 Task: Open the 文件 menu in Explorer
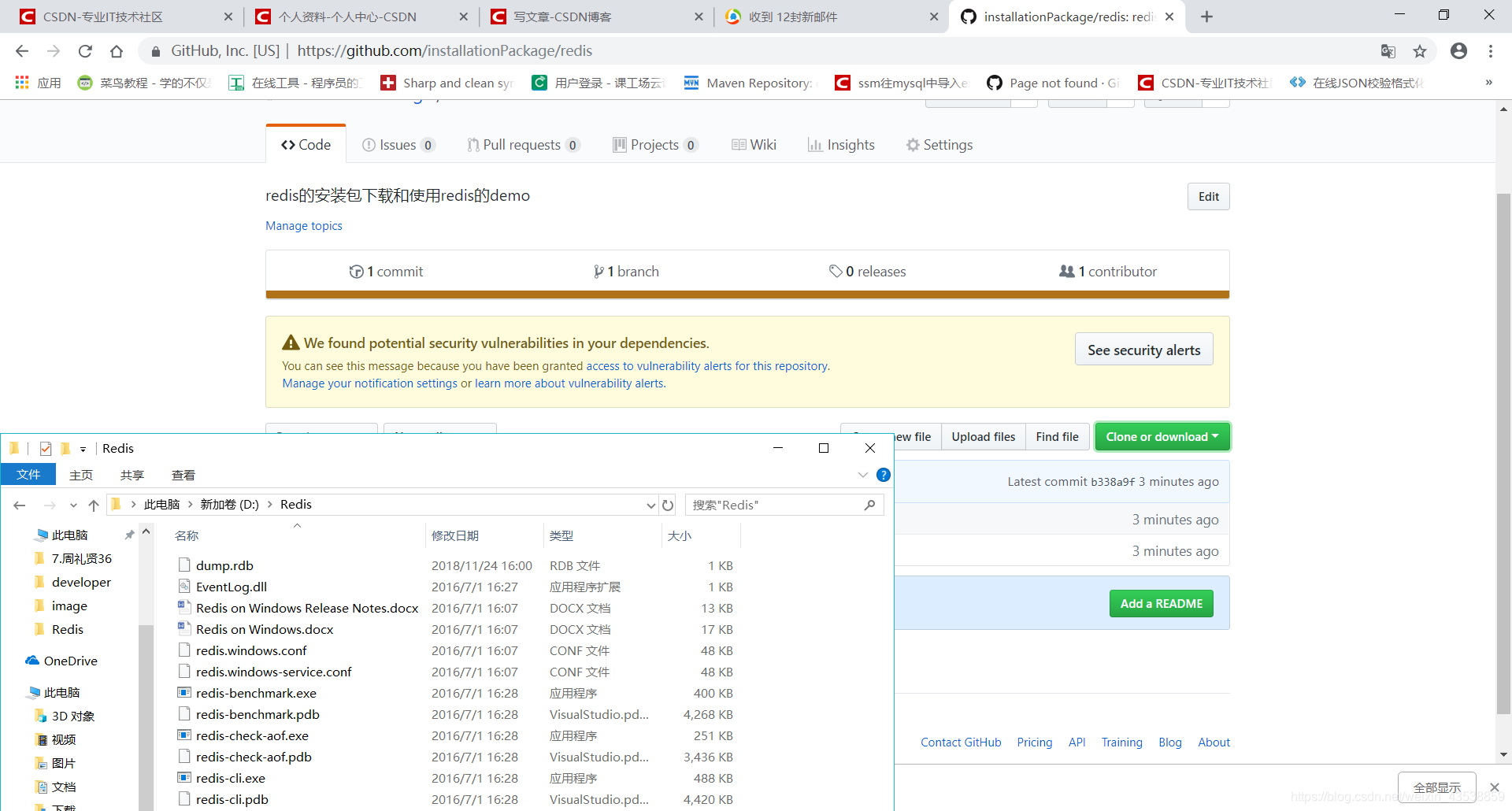[x=28, y=475]
